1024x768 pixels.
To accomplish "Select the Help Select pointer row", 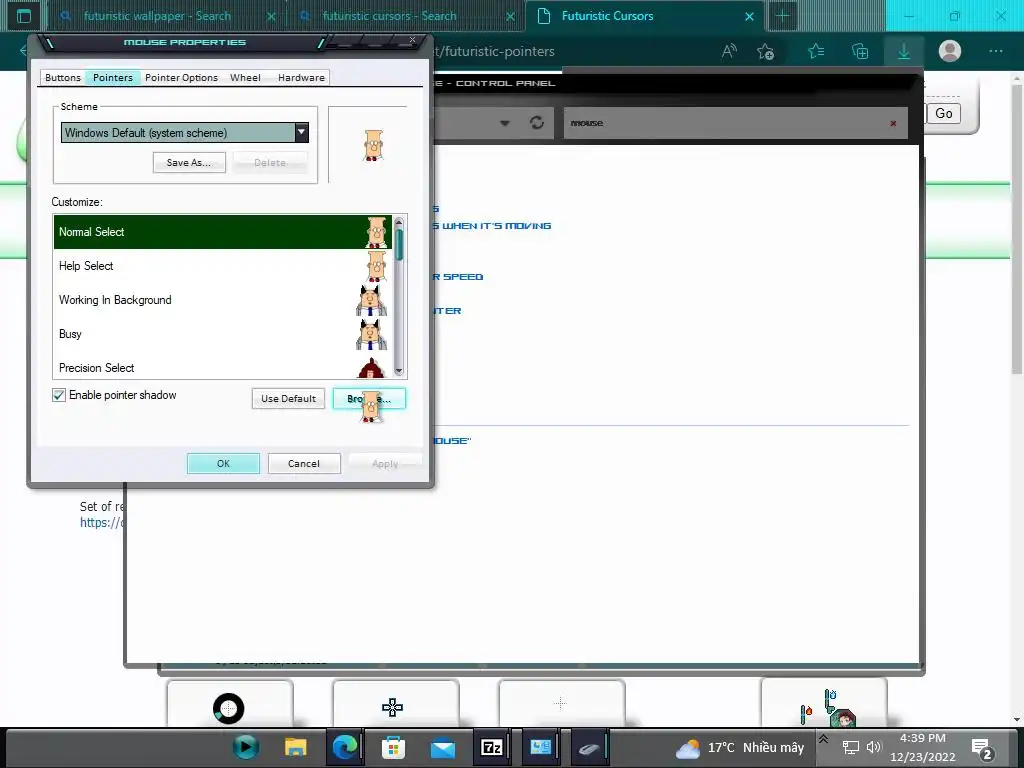I will point(223,266).
